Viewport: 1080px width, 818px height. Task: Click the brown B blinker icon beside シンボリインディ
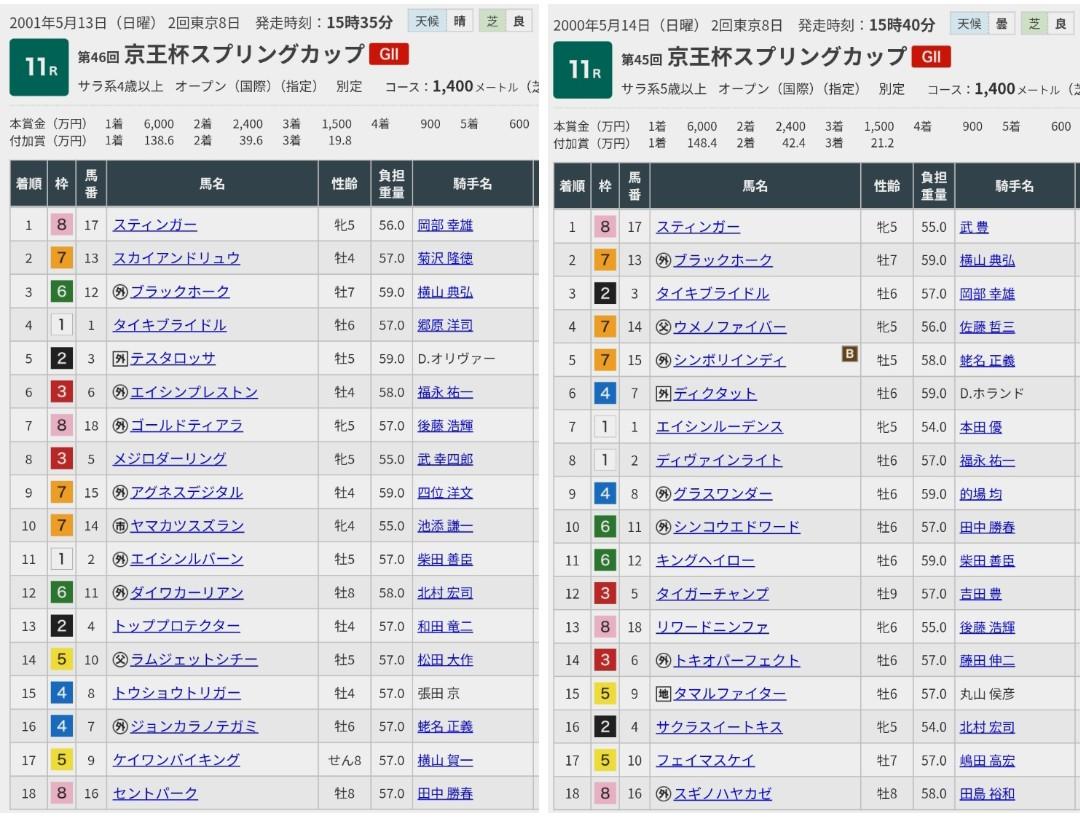coord(850,353)
